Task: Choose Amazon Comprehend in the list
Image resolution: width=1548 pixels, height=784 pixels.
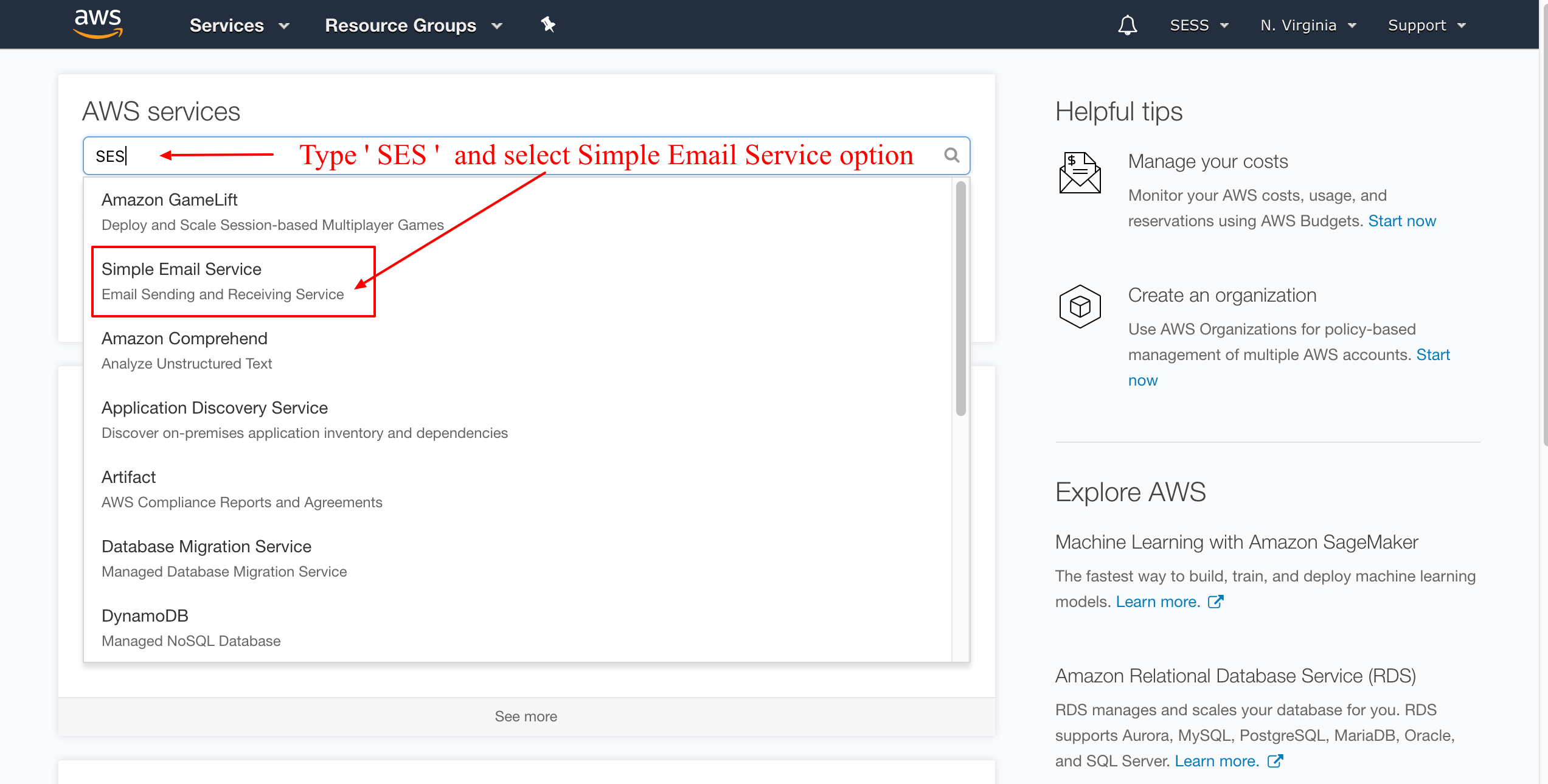Action: (x=517, y=350)
